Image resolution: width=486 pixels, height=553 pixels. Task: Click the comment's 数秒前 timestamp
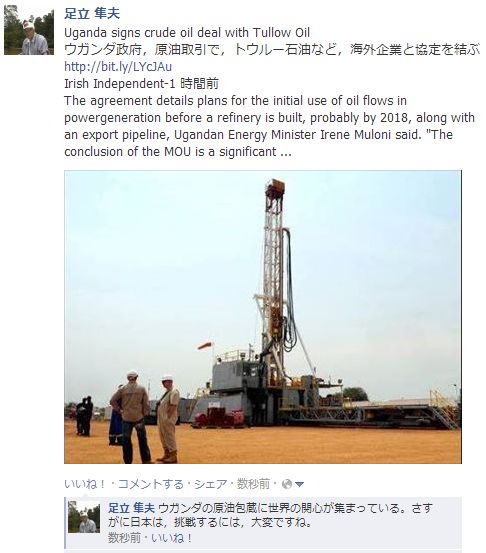124,538
